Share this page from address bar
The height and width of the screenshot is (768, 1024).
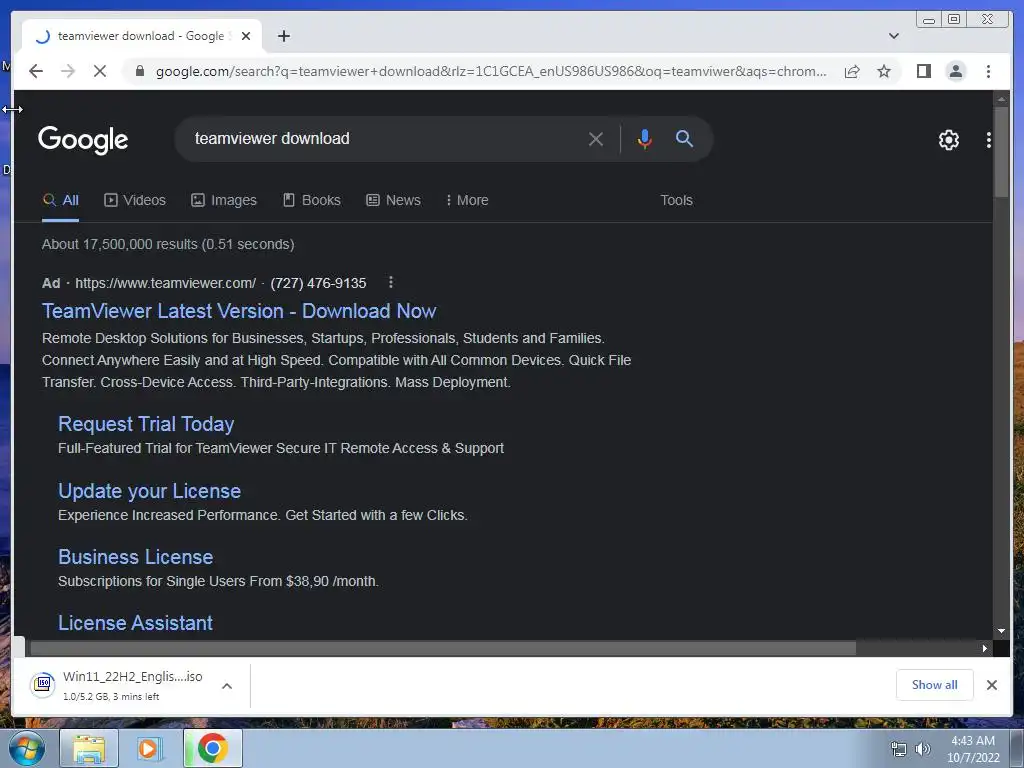[852, 71]
